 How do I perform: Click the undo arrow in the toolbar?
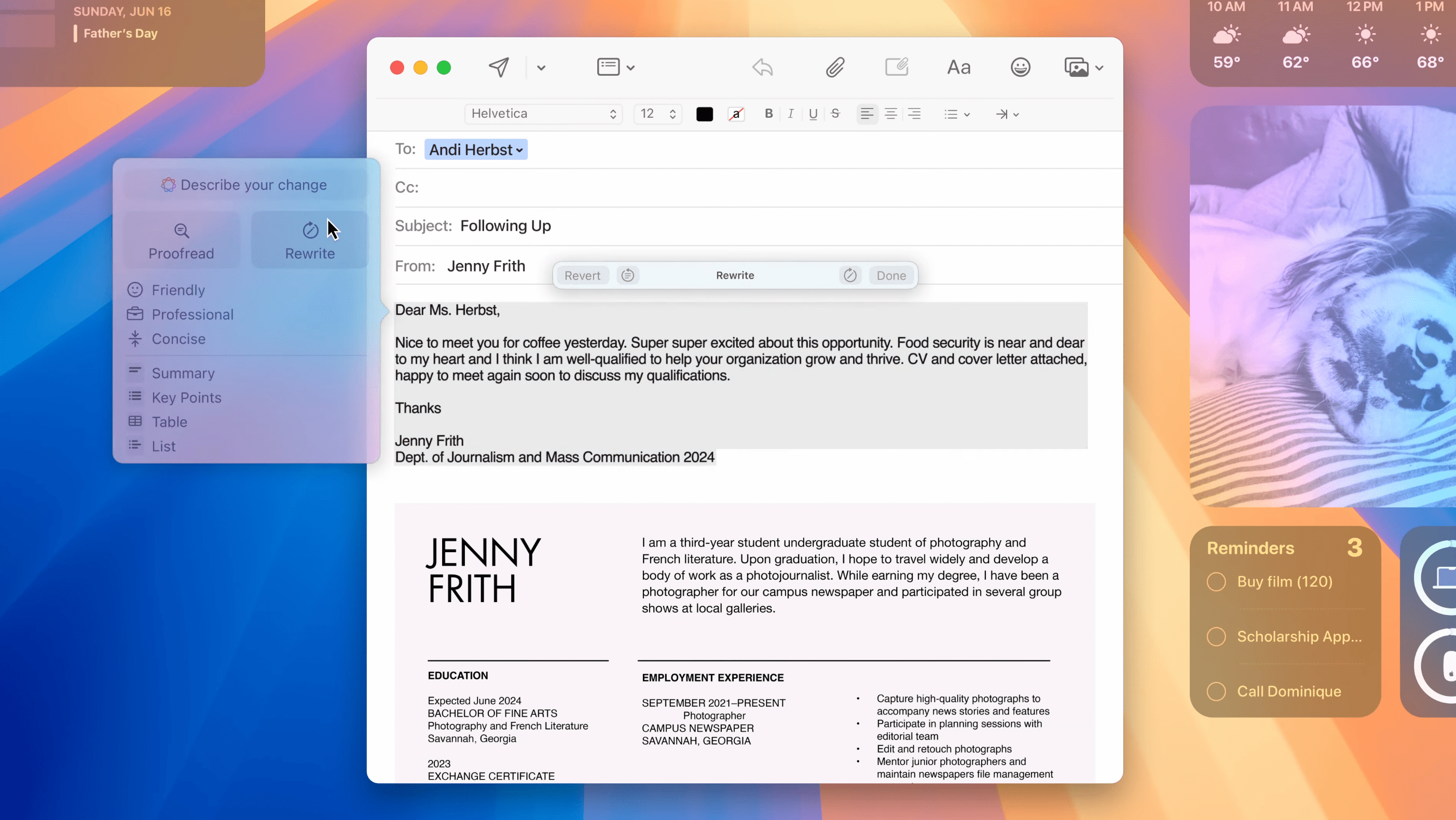761,67
